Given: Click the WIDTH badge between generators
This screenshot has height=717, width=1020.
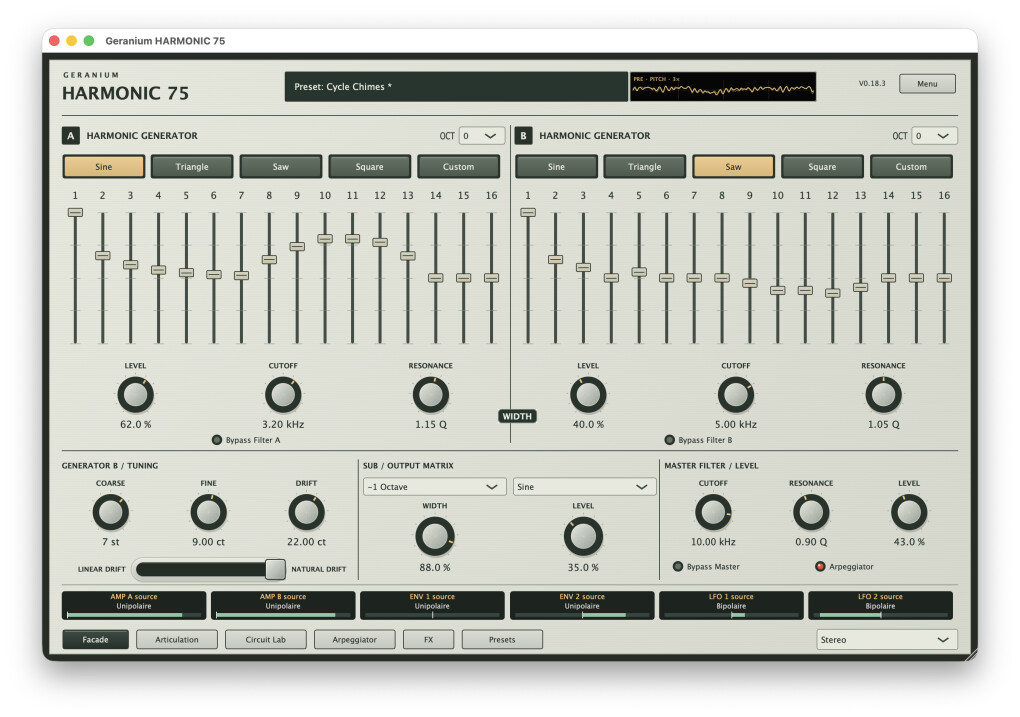Looking at the screenshot, I should 517,416.
